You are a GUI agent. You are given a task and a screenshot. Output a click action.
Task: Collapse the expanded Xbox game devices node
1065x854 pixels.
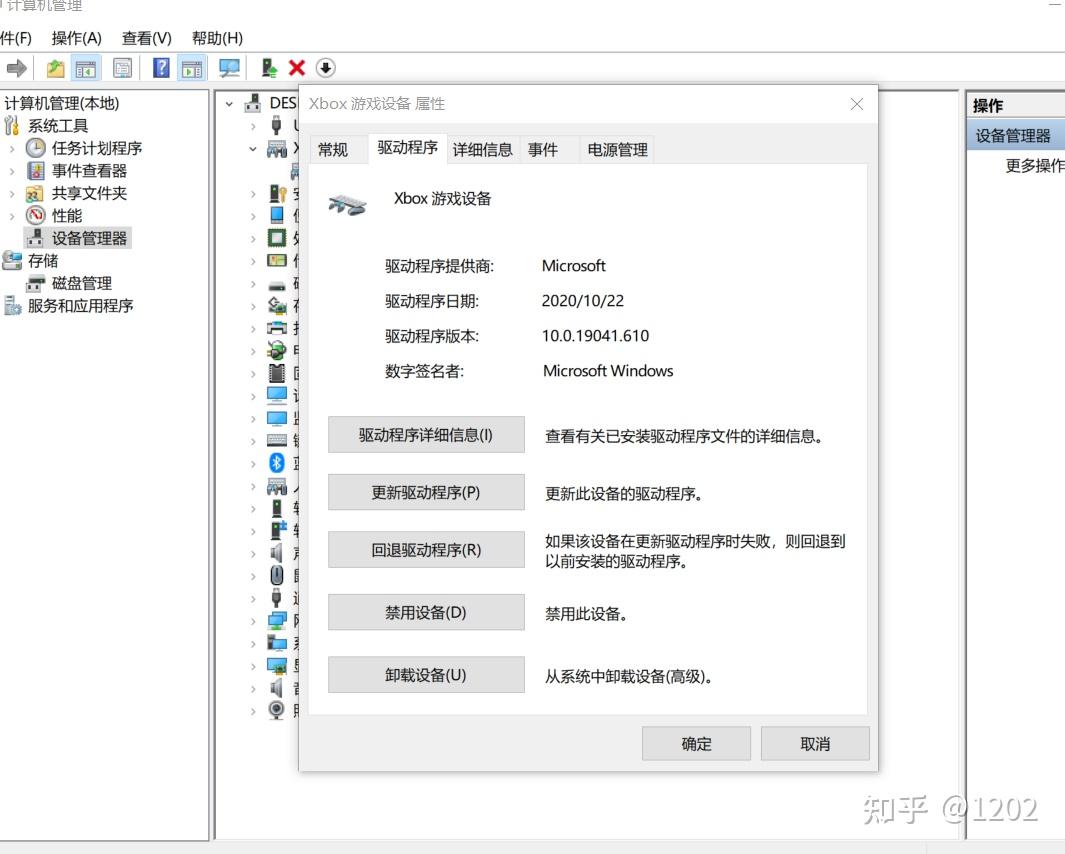[x=252, y=149]
